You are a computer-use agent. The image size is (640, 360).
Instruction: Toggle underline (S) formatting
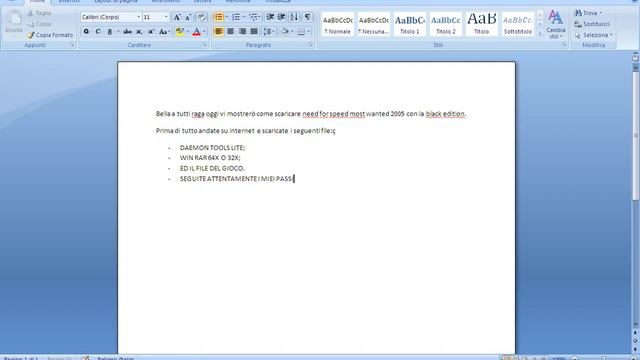[109, 31]
